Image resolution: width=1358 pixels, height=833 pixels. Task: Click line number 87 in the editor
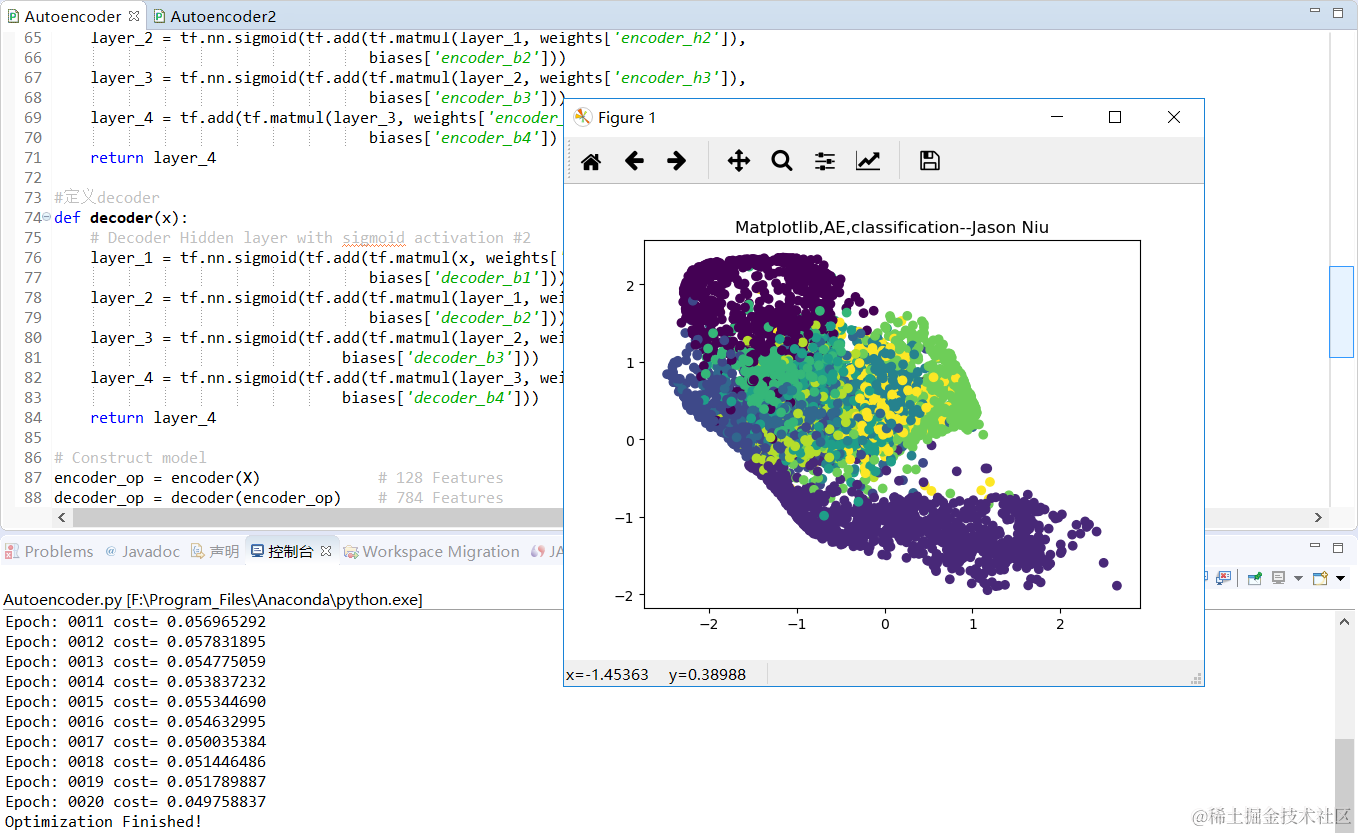33,477
